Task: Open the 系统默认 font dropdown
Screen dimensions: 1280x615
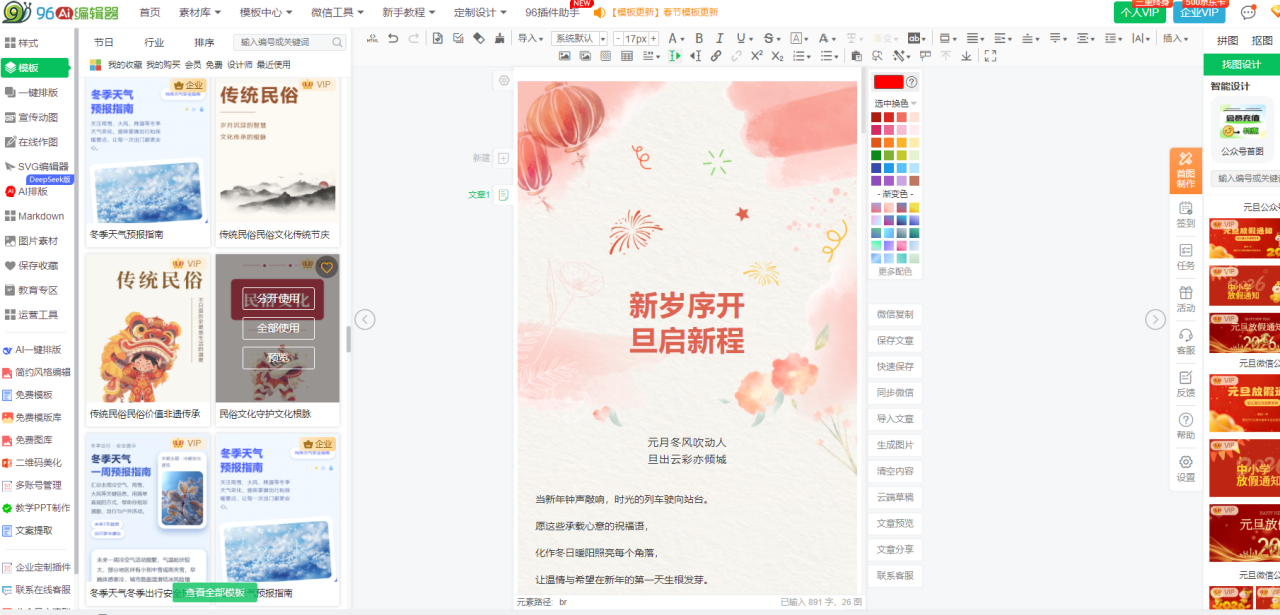Action: pos(579,39)
